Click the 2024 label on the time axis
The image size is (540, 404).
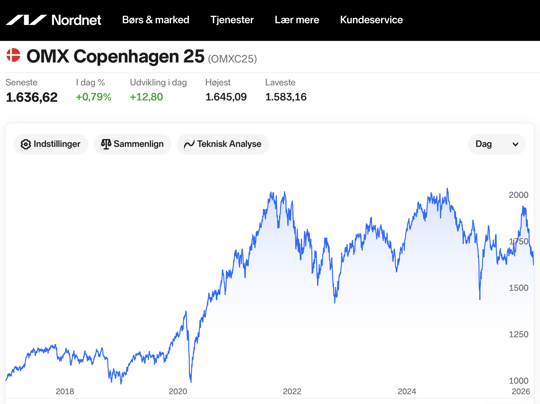coord(407,391)
